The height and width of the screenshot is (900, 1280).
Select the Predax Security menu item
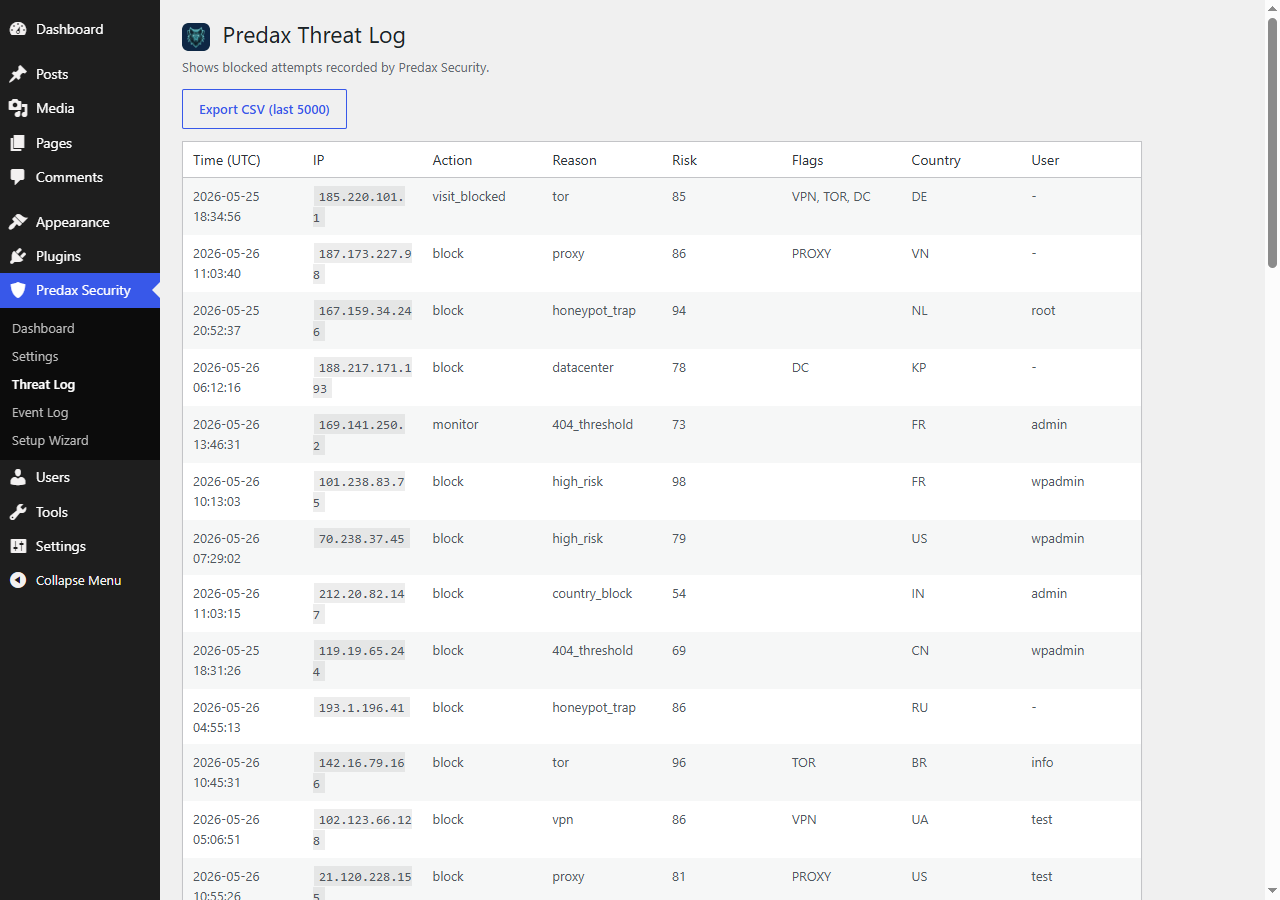pos(80,290)
